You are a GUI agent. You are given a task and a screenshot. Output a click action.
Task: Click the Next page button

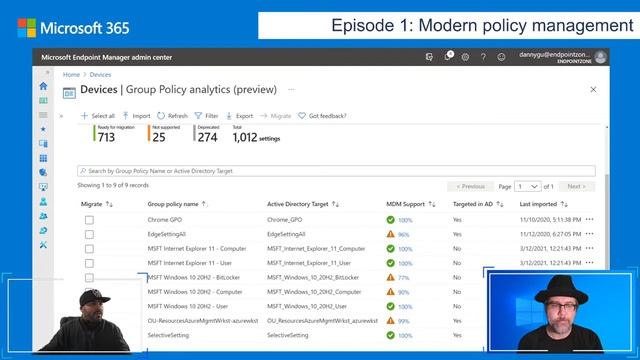[577, 187]
